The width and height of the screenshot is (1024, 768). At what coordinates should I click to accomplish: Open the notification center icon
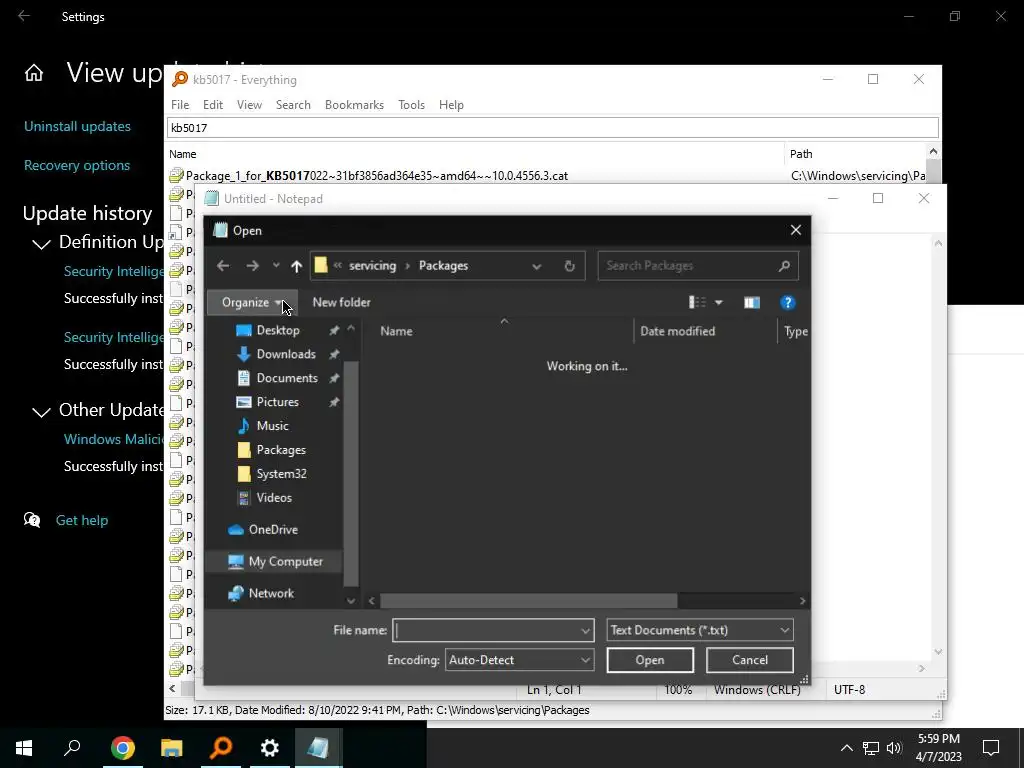[991, 748]
